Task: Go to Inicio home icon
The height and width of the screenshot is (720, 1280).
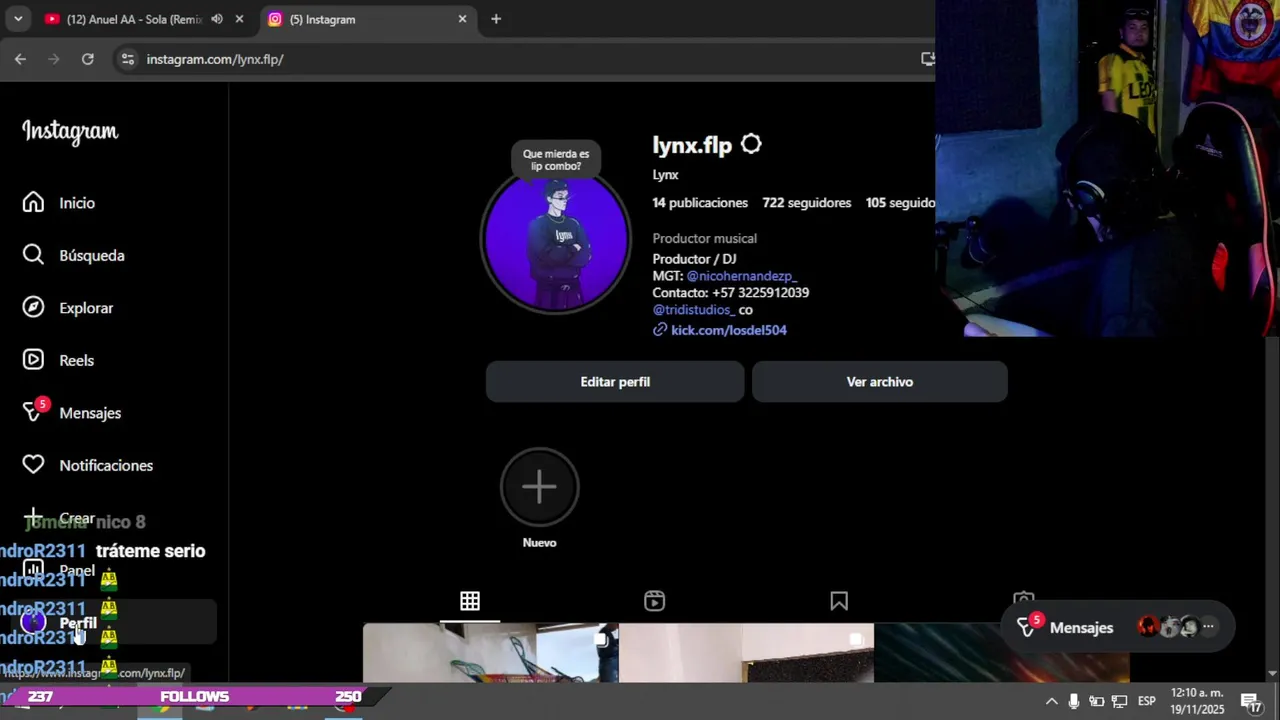Action: click(33, 203)
